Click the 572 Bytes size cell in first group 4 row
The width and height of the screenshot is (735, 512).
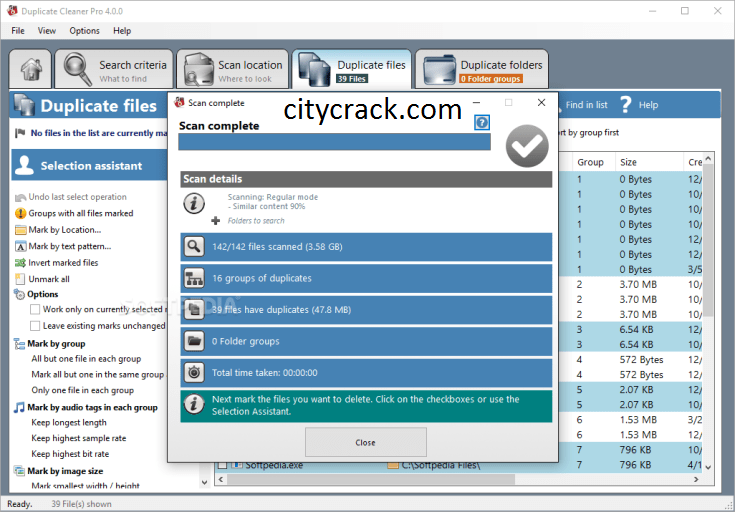click(x=641, y=360)
